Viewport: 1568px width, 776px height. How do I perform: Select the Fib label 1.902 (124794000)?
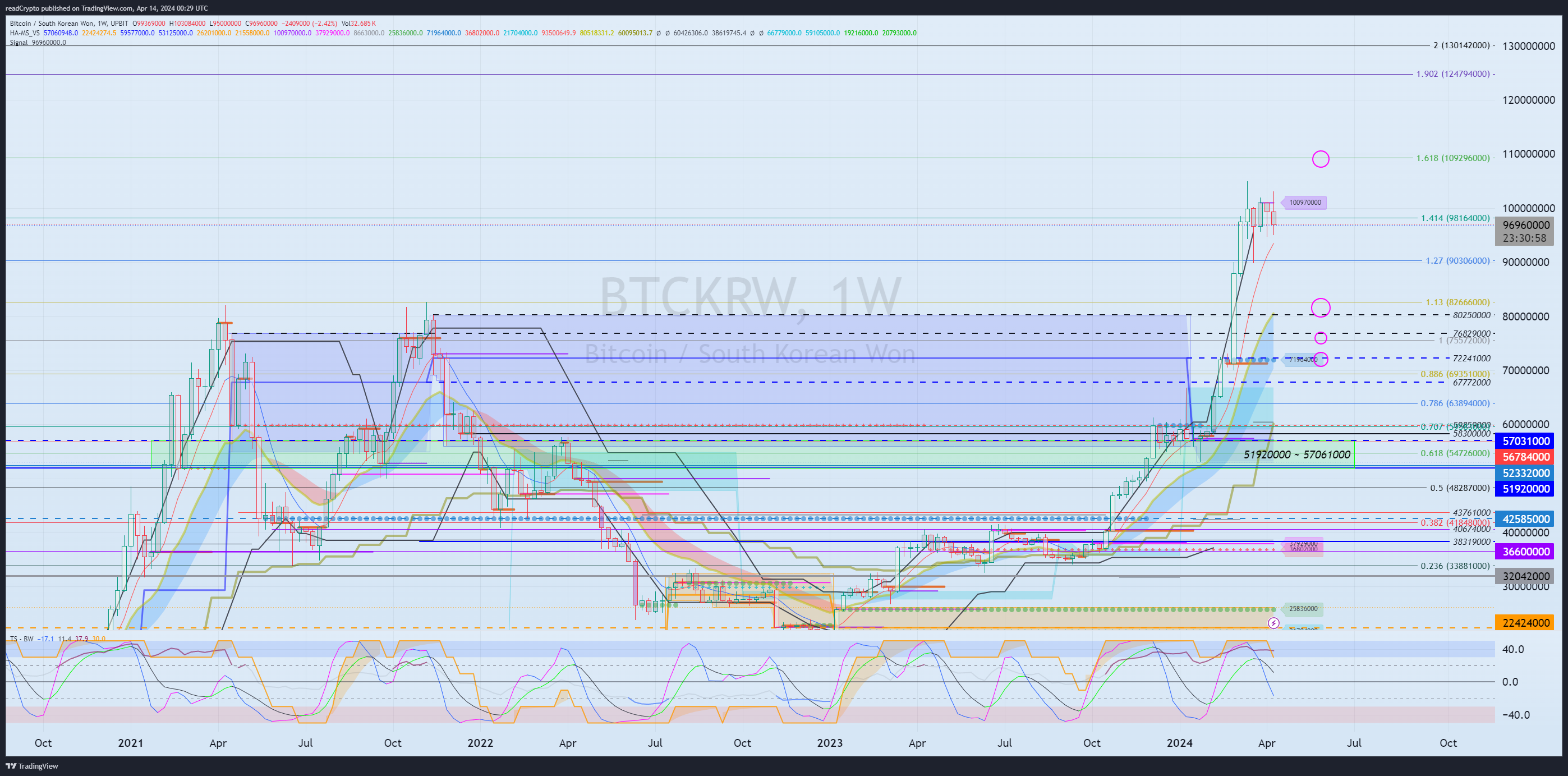(x=1453, y=74)
